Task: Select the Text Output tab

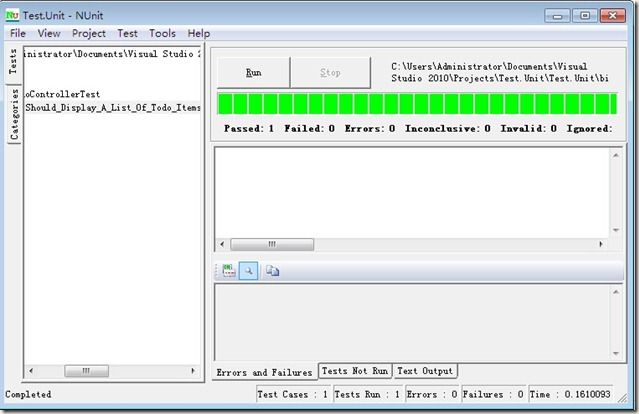Action: (x=425, y=371)
